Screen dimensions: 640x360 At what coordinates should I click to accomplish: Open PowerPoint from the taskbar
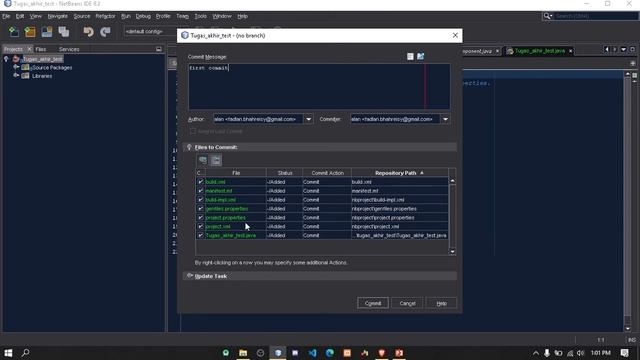click(399, 353)
